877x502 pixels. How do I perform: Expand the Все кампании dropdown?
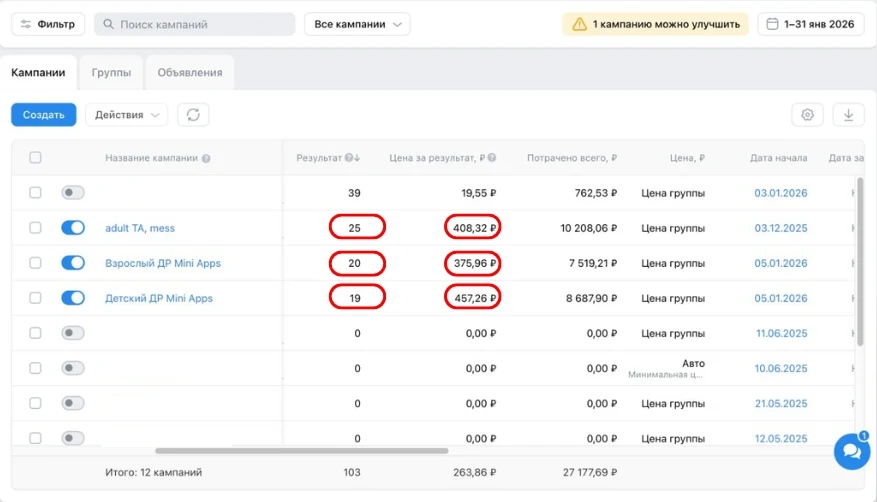pyautogui.click(x=357, y=24)
